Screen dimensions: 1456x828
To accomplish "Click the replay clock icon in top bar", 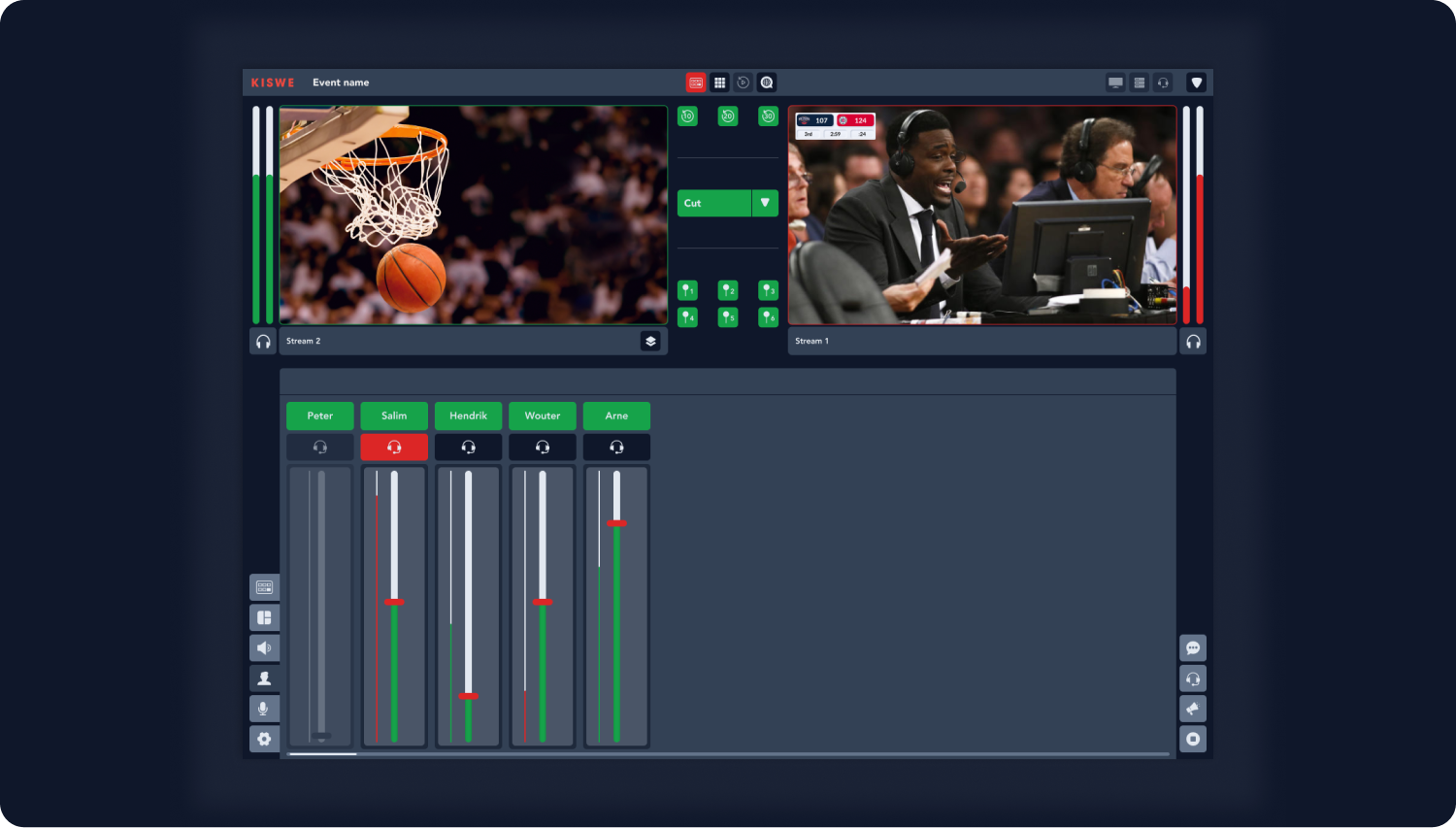I will point(744,83).
